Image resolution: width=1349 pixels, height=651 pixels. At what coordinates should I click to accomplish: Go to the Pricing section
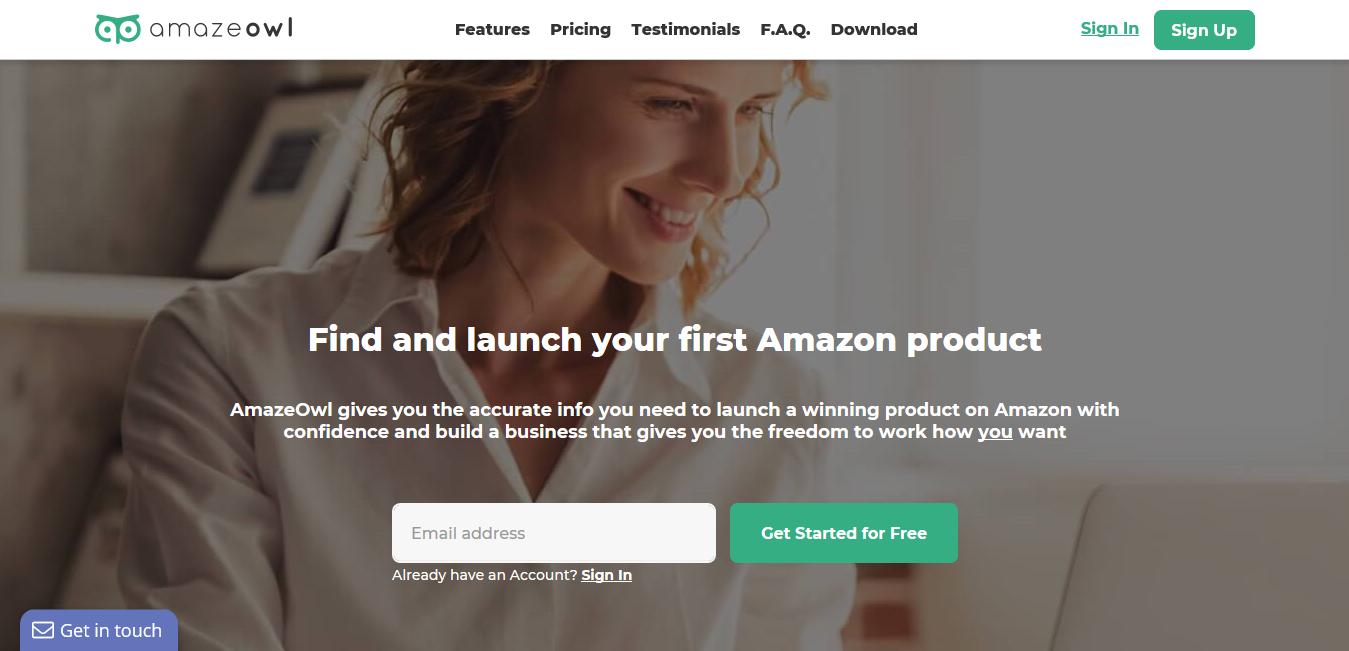[x=580, y=30]
